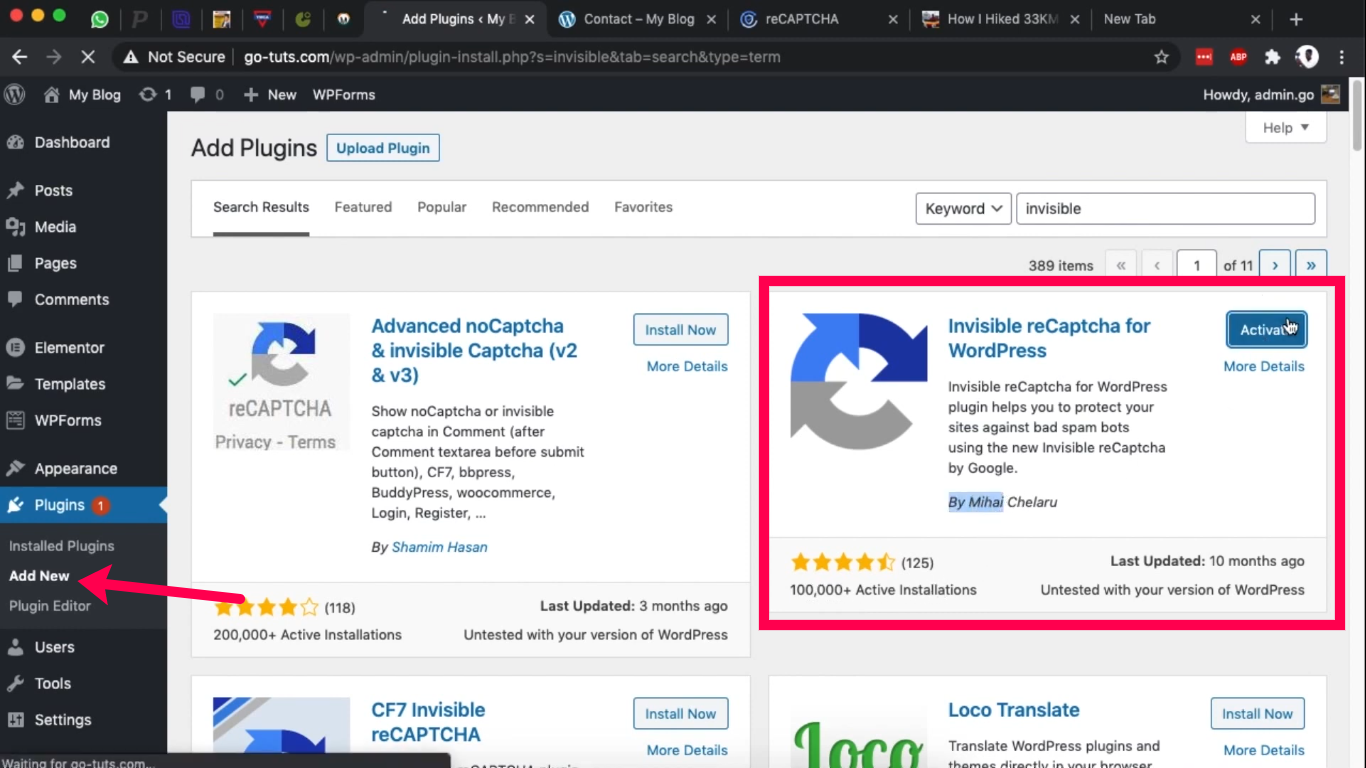The height and width of the screenshot is (768, 1366).
Task: Click the My Blog home icon
Action: tap(52, 95)
